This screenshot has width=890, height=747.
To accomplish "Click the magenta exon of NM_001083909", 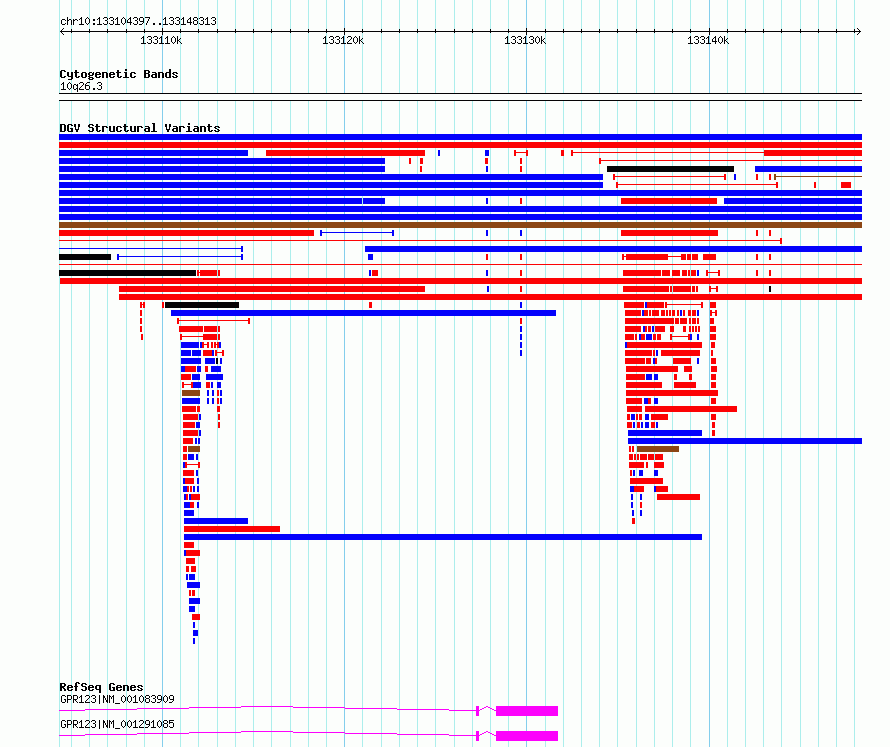I will click(x=527, y=711).
